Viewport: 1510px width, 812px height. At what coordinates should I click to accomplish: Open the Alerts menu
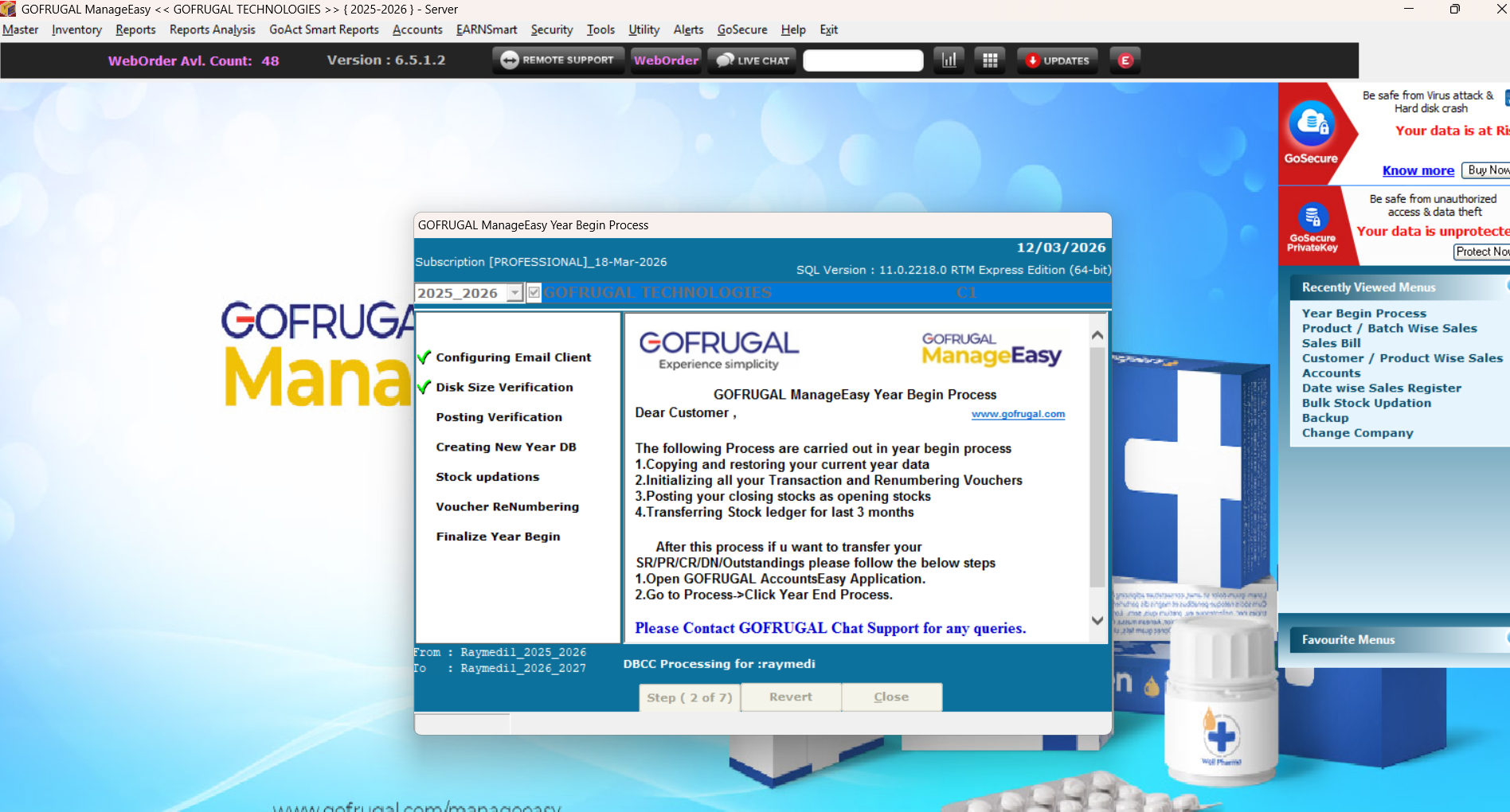tap(688, 29)
